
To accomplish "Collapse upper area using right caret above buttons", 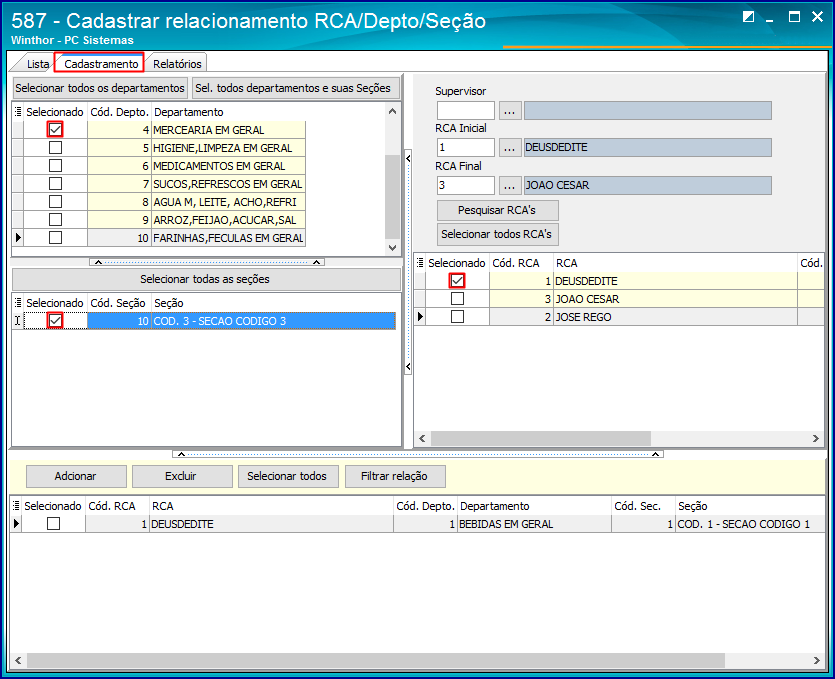I will 656,454.
